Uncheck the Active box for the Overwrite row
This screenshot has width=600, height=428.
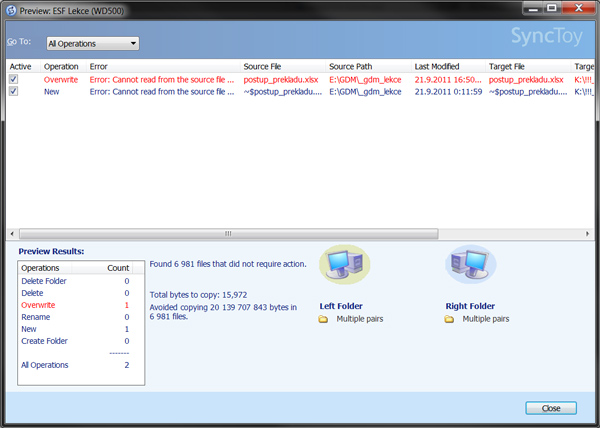point(13,79)
